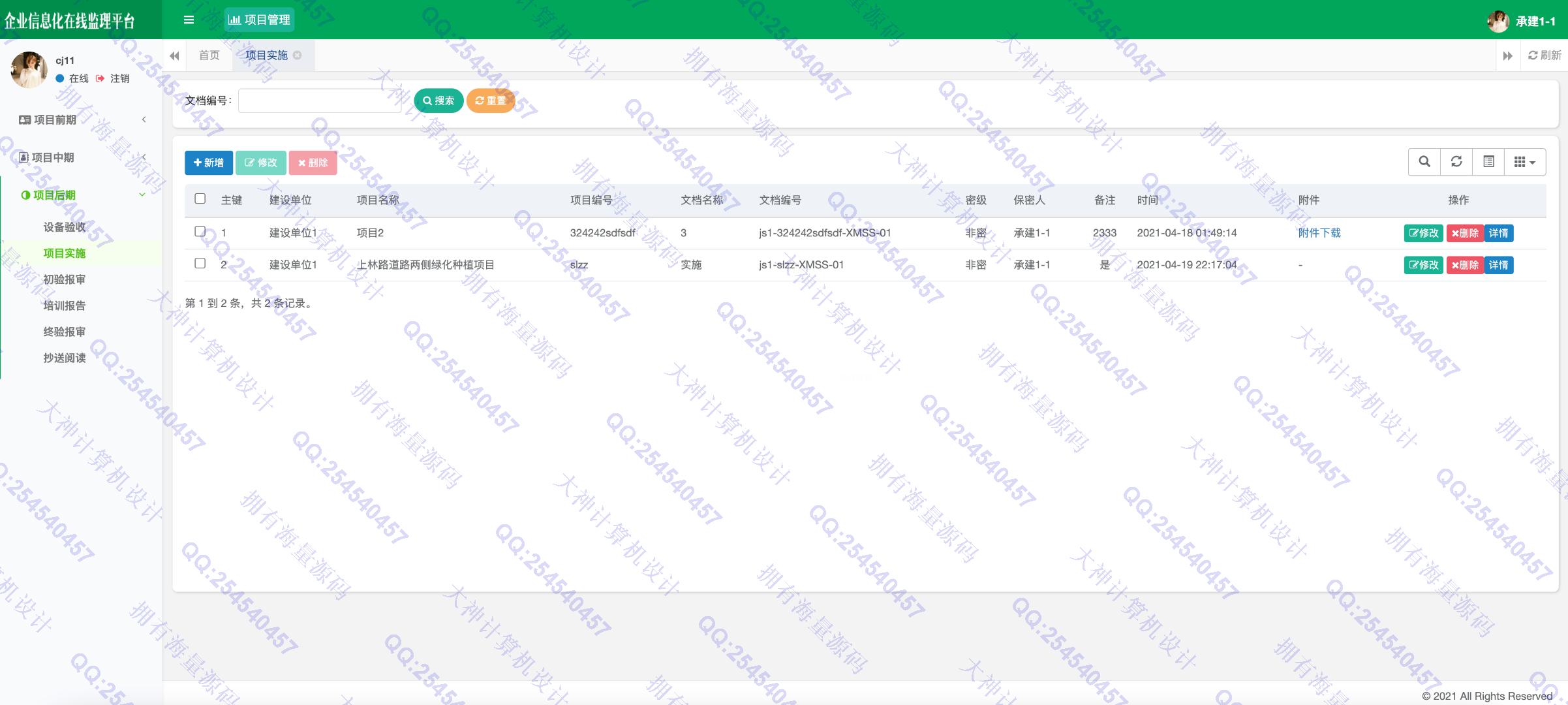Click the table refresh icon
Viewport: 1568px width, 705px height.
click(1456, 162)
